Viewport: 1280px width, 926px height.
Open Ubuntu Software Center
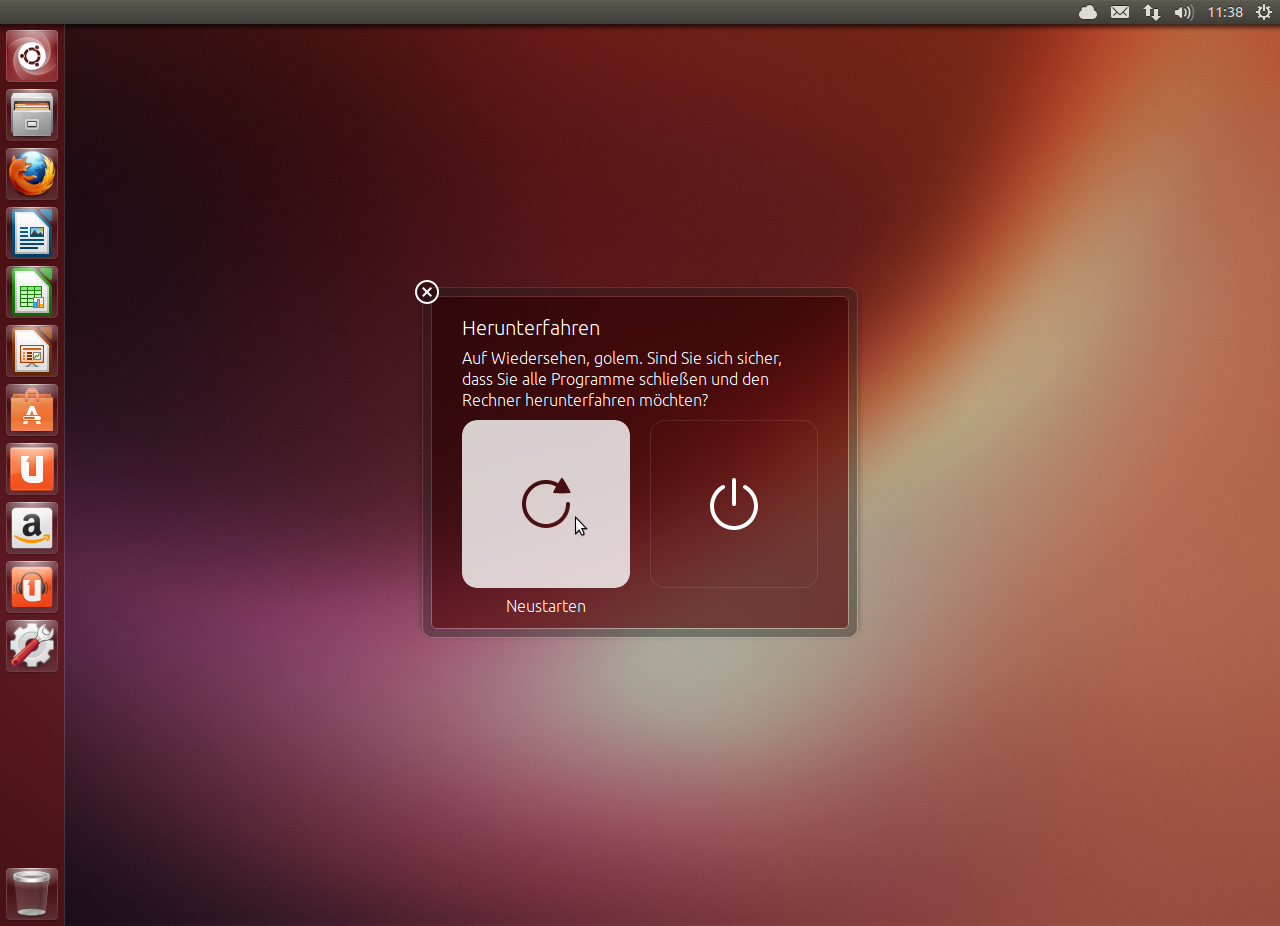coord(32,410)
